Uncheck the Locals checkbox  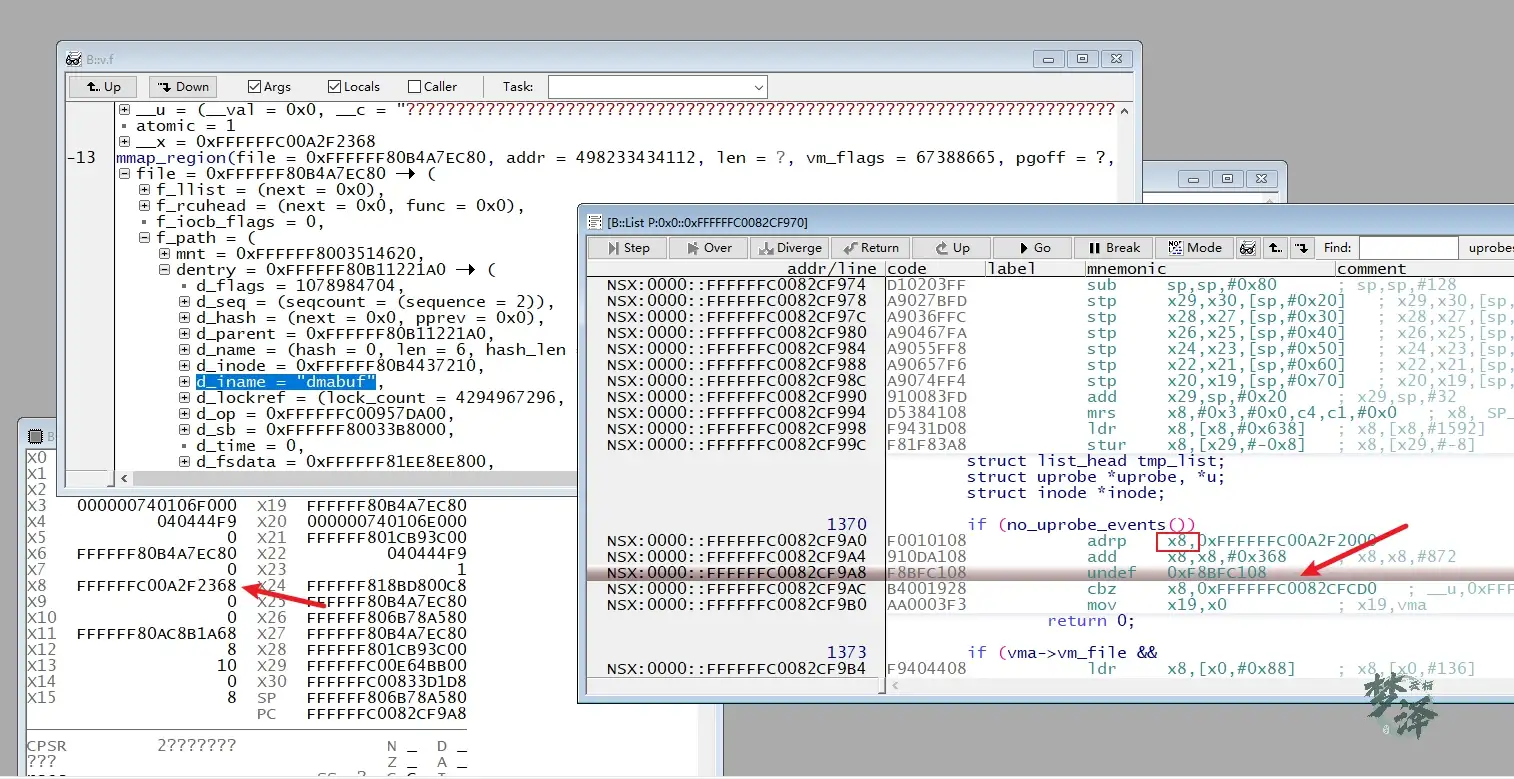[x=335, y=87]
